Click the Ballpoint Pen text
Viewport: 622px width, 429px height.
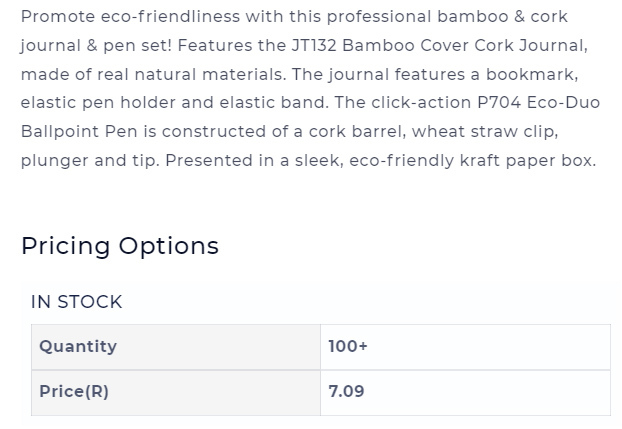click(x=79, y=132)
